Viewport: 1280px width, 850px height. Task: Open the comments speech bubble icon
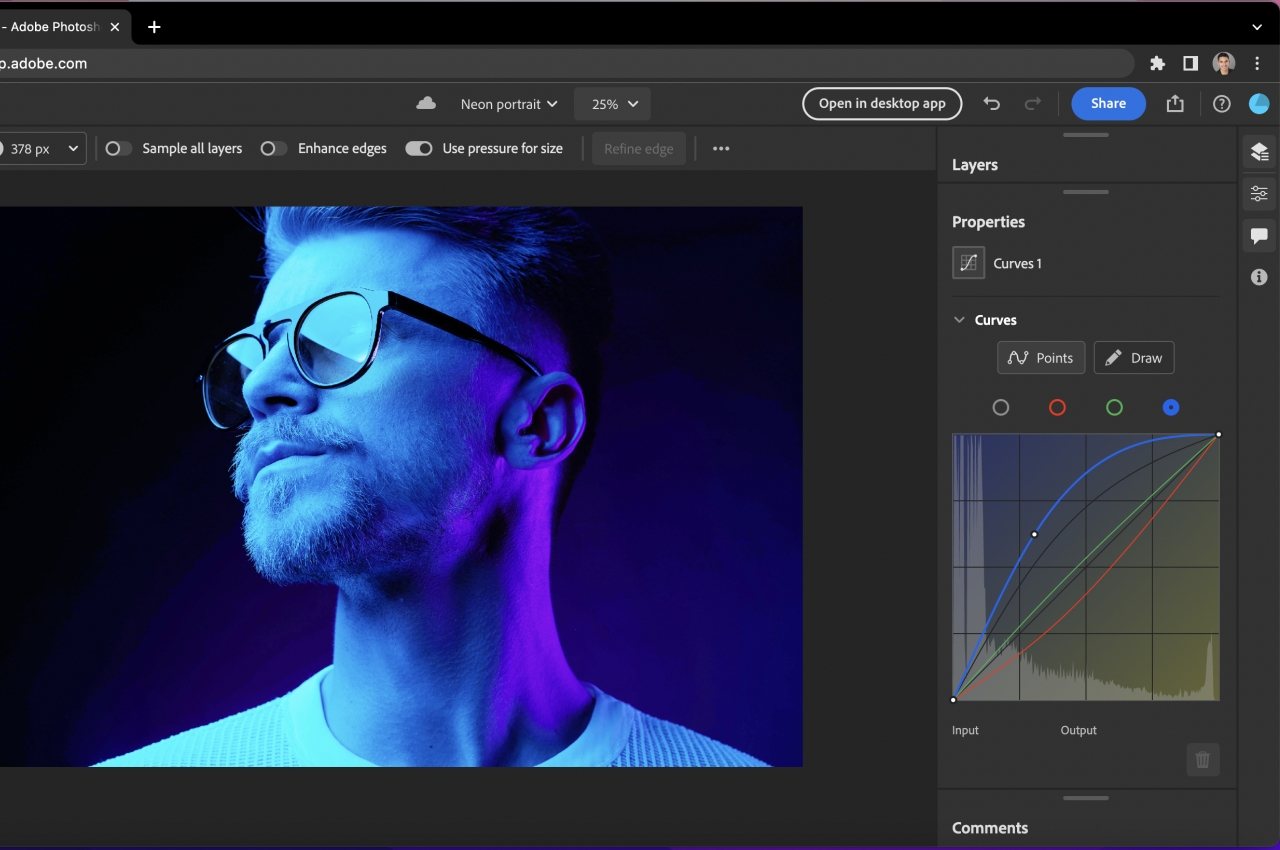click(x=1259, y=236)
